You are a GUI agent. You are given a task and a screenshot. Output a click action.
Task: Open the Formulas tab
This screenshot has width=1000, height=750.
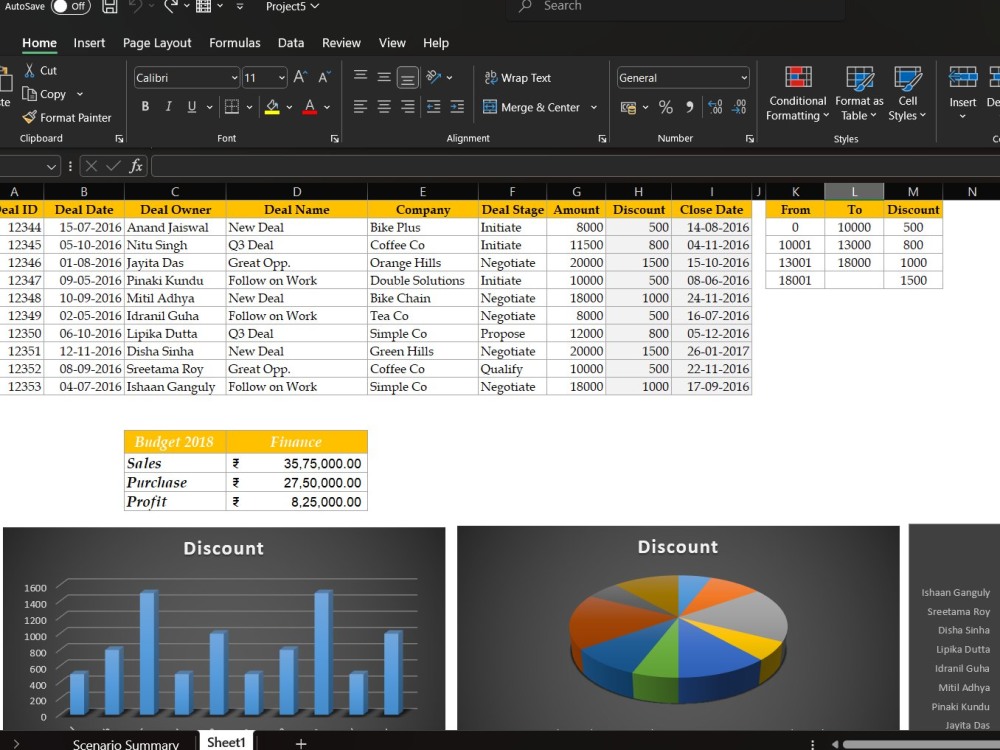(235, 43)
